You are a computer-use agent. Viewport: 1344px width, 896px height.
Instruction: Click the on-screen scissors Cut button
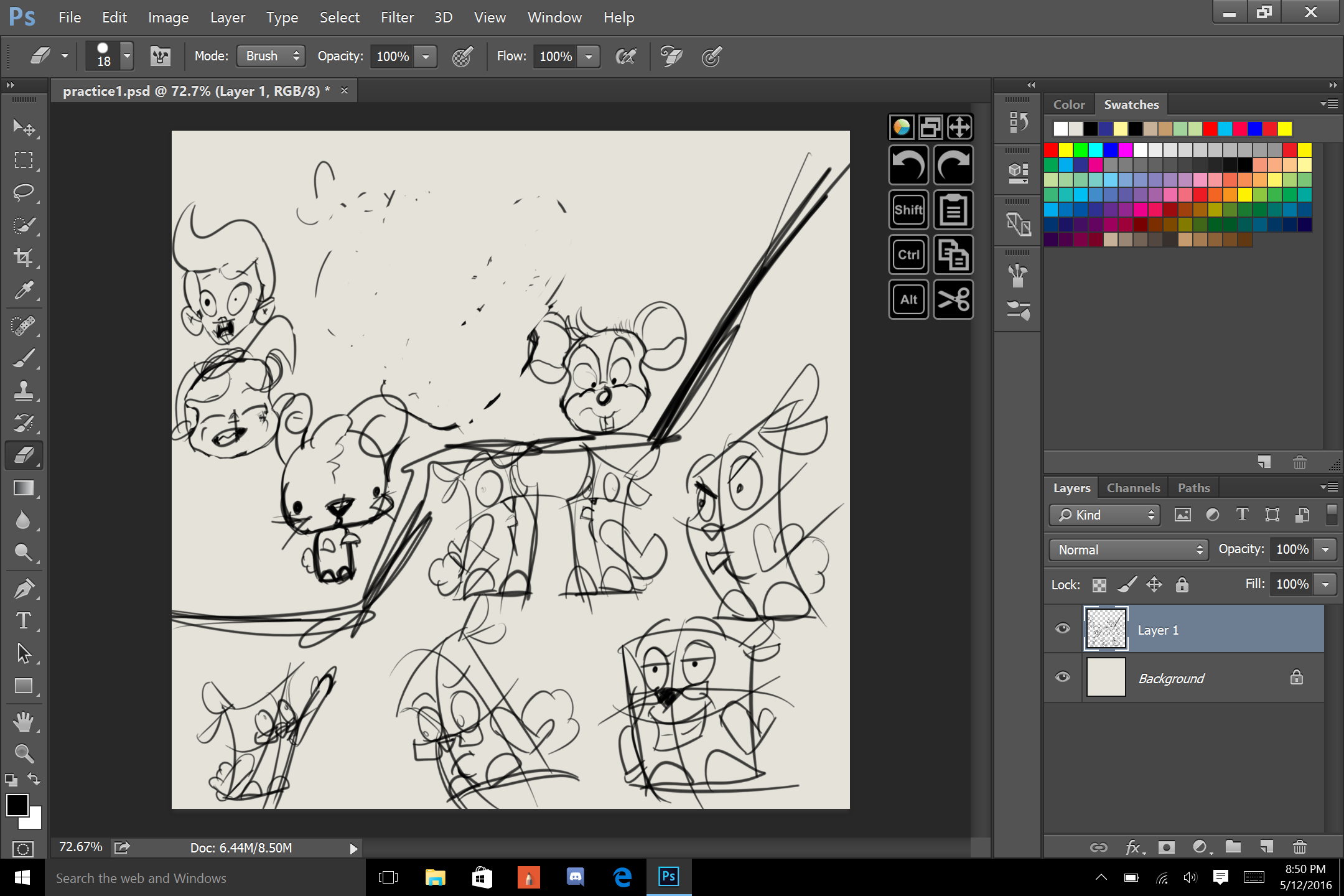point(953,300)
